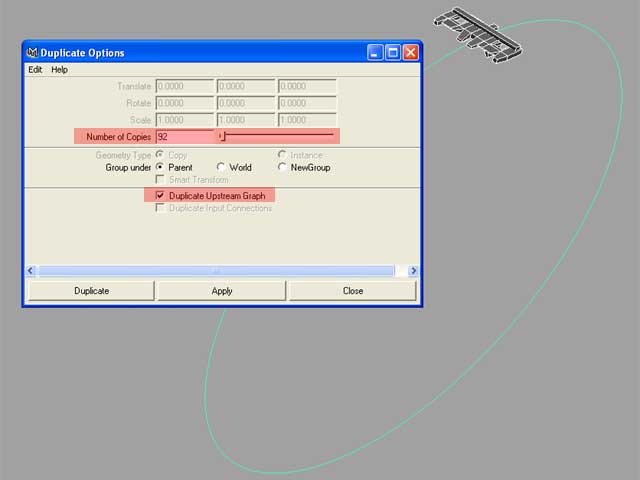Select the track model in the viewport
The image size is (640, 480).
[x=478, y=30]
